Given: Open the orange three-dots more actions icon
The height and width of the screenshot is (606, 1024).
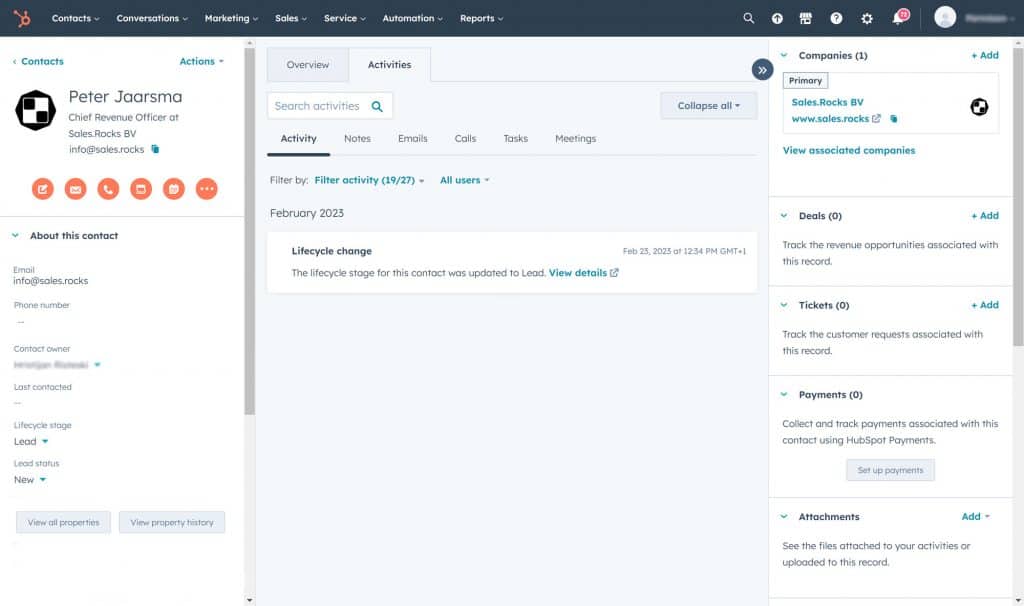Looking at the screenshot, I should [206, 188].
